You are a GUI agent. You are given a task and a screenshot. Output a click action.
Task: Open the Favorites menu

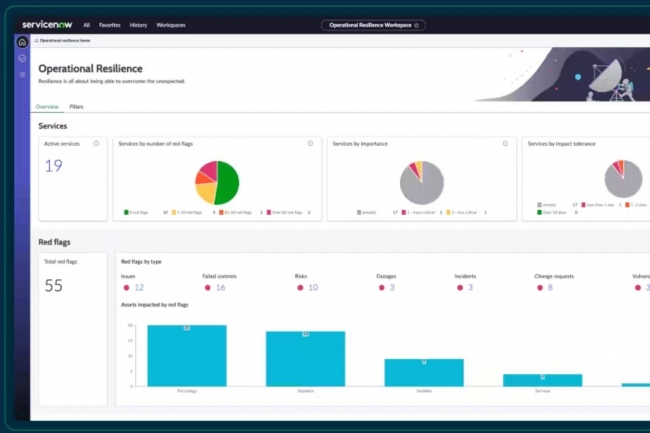(x=110, y=24)
